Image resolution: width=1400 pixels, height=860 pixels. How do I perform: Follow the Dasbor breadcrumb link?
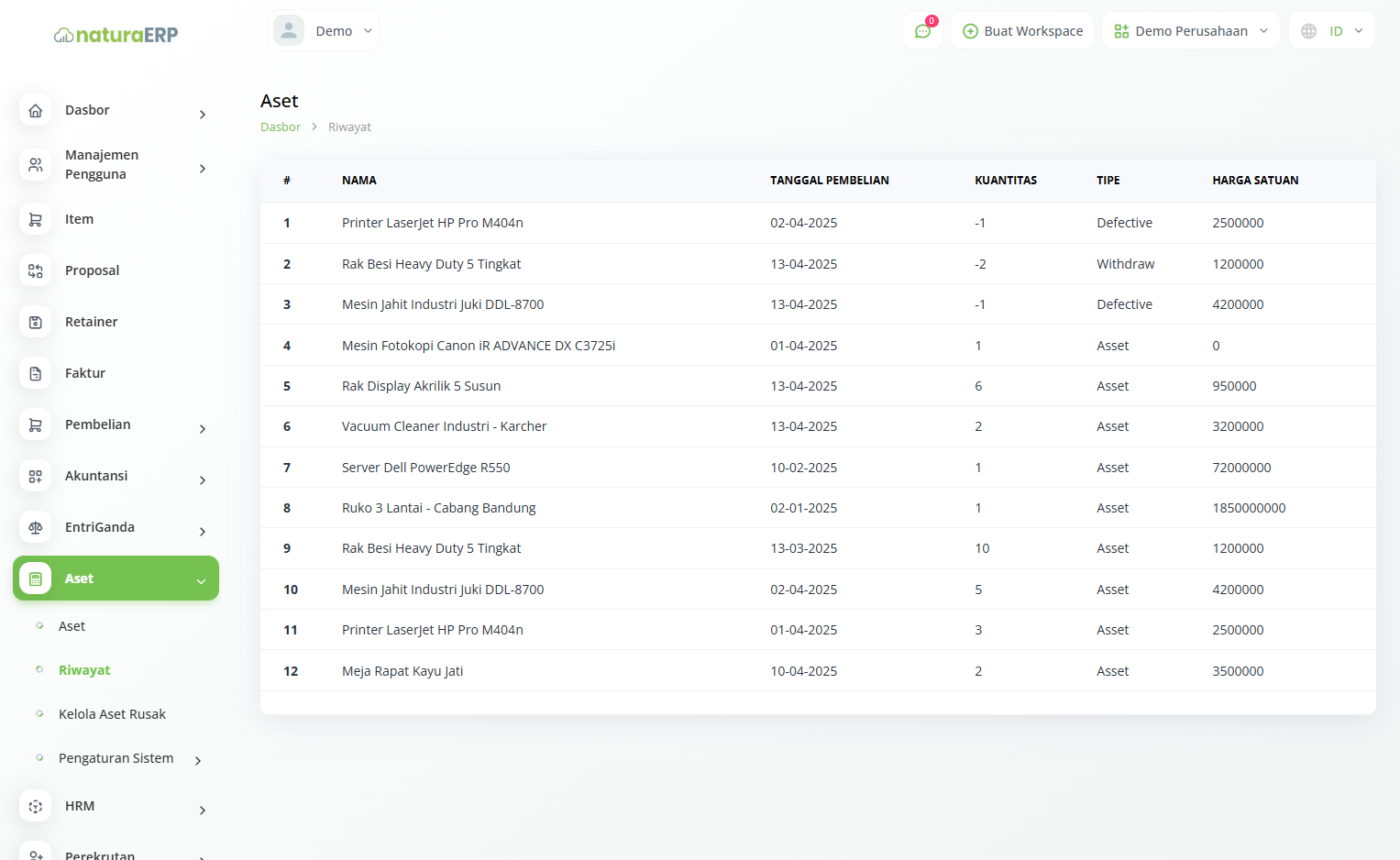281,127
